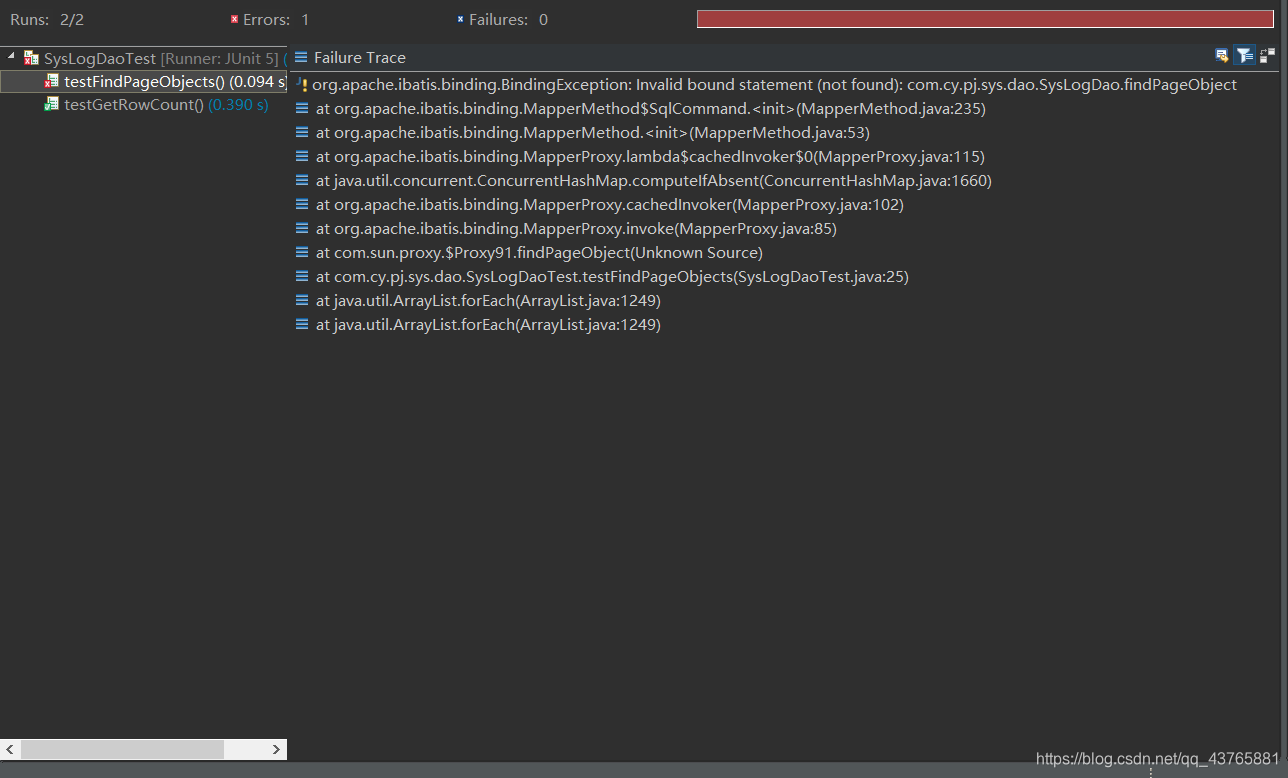Click the Compare Actual With Expected icon

[x=1267, y=56]
